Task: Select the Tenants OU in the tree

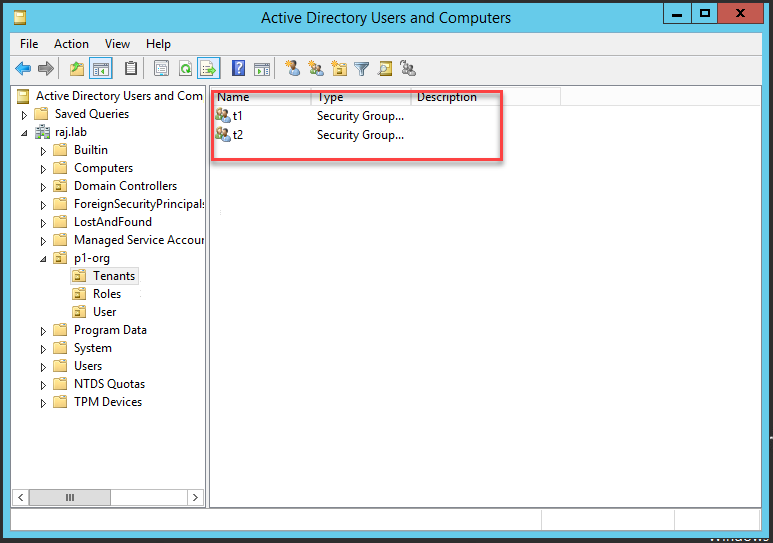Action: [114, 276]
